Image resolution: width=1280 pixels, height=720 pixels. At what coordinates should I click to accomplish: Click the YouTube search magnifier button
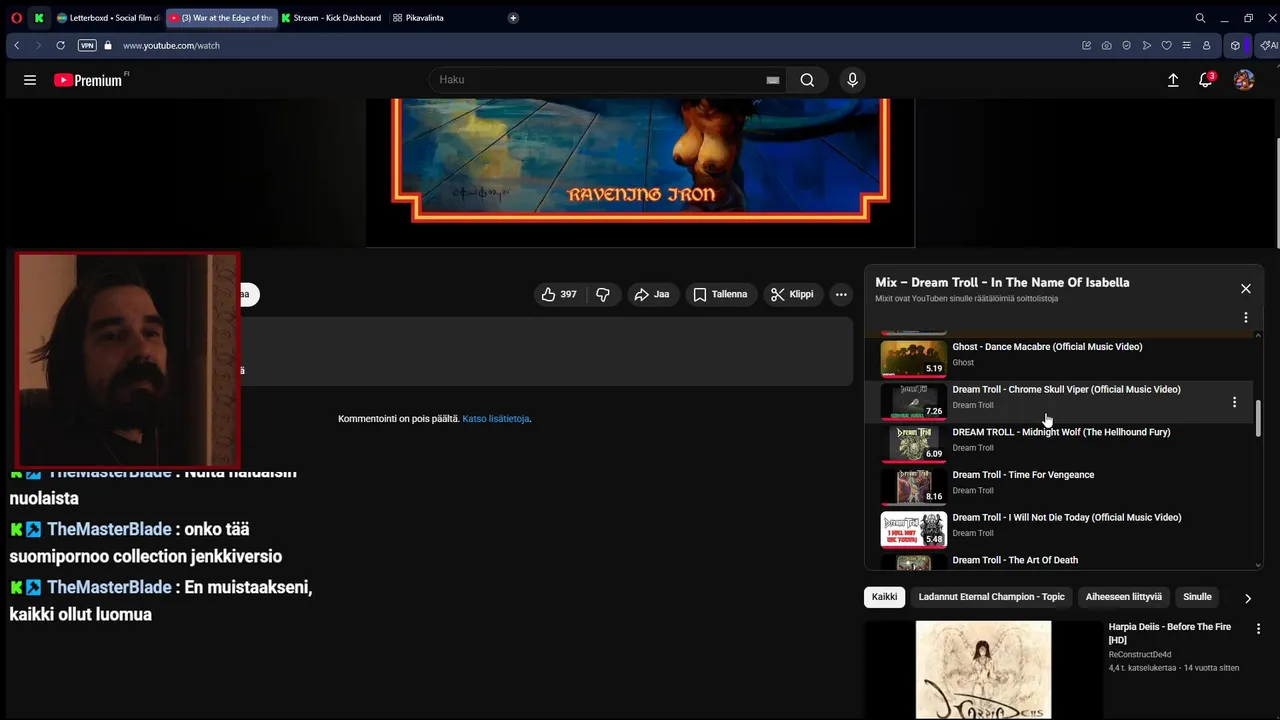(x=807, y=80)
